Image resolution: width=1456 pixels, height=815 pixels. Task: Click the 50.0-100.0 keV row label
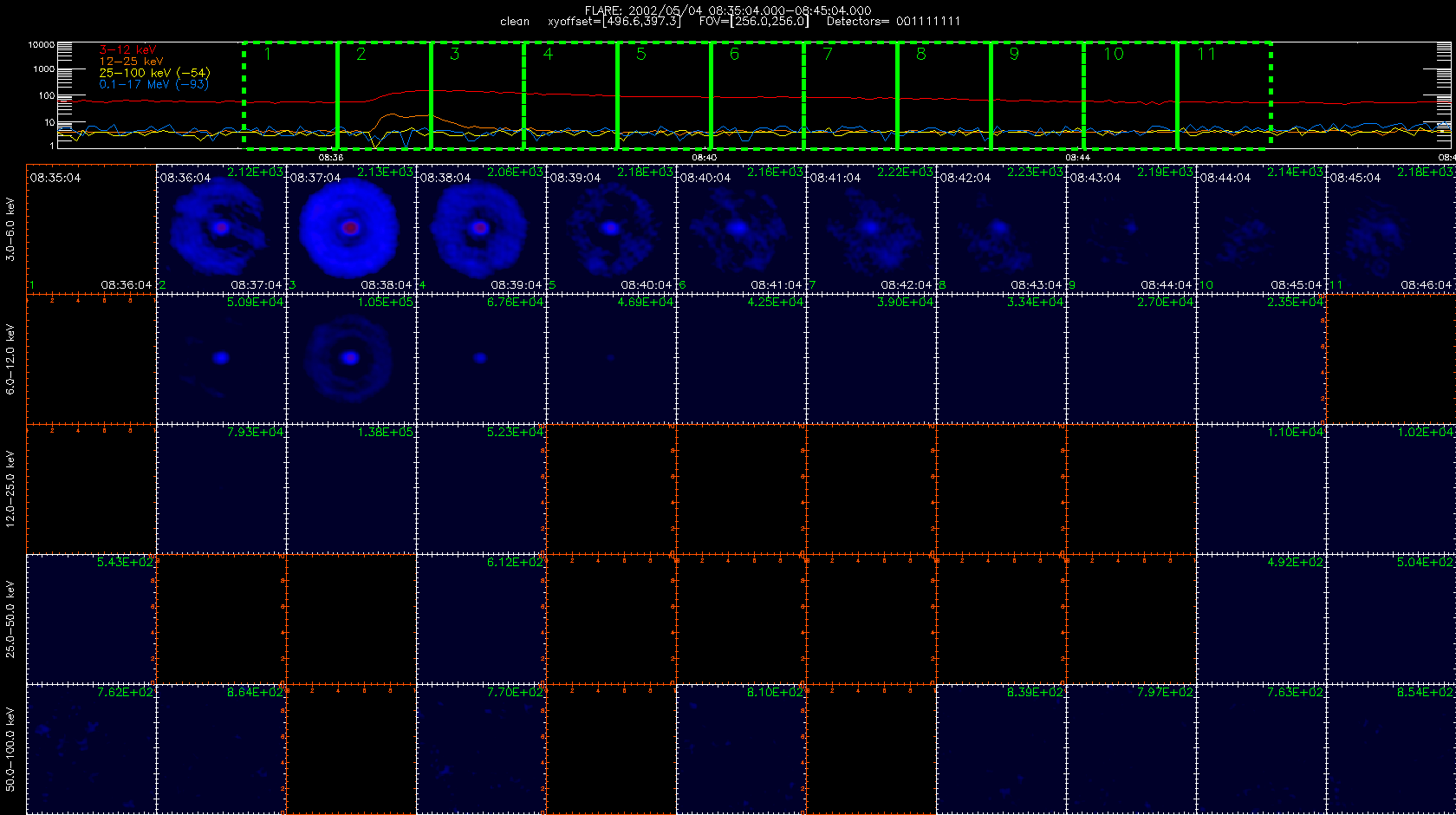(10, 749)
